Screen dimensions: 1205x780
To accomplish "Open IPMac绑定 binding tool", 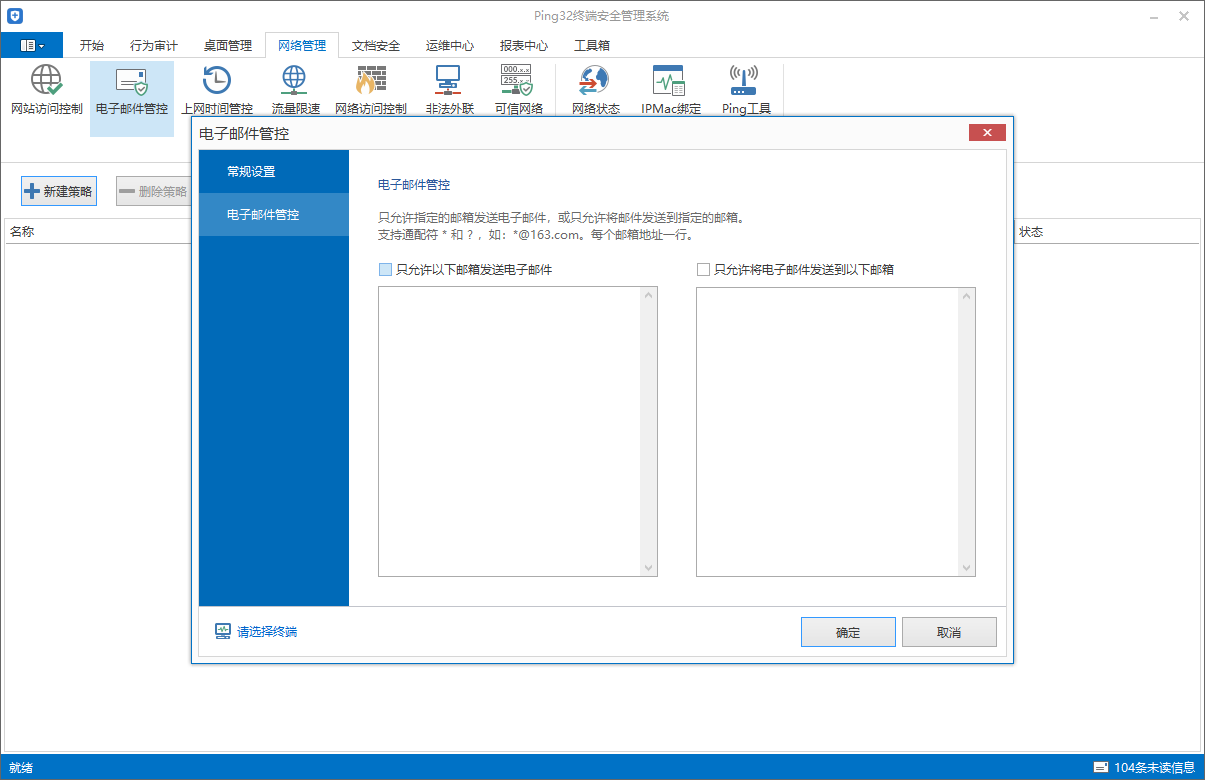I will click(x=670, y=90).
